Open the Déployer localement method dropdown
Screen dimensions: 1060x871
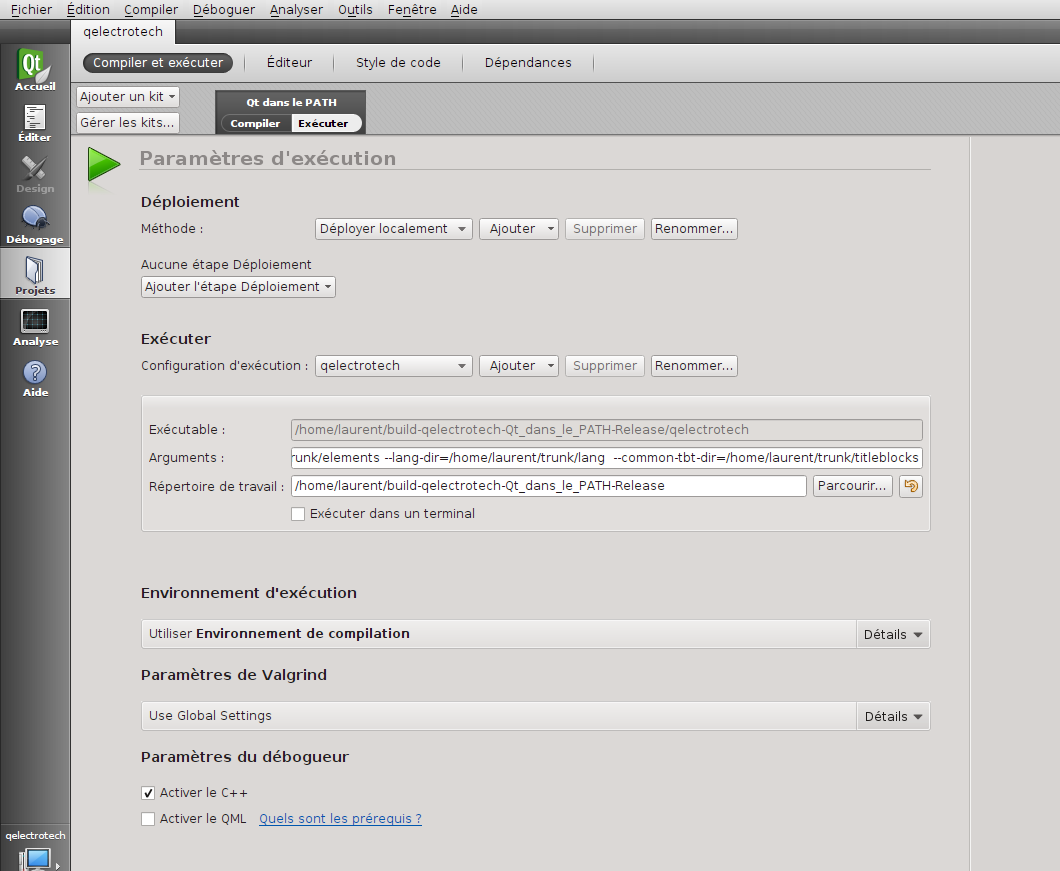(393, 229)
